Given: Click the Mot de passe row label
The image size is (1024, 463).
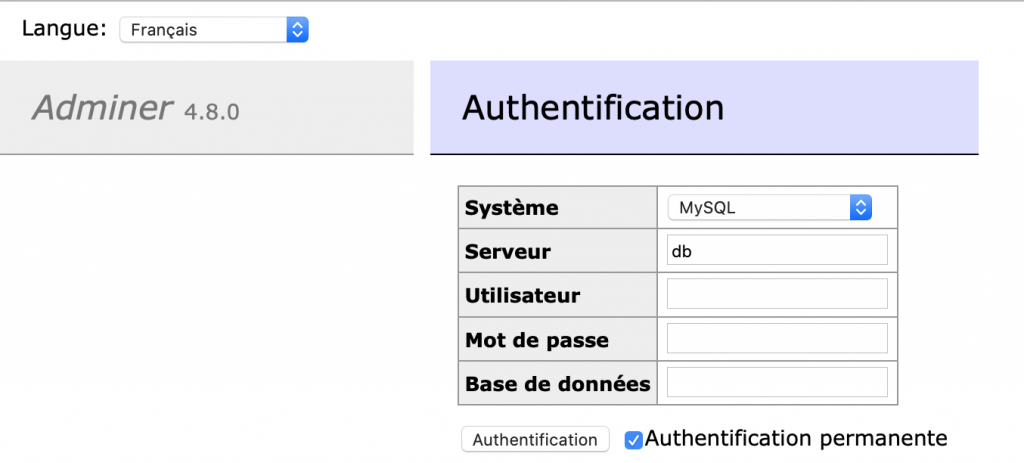Looking at the screenshot, I should pyautogui.click(x=537, y=340).
